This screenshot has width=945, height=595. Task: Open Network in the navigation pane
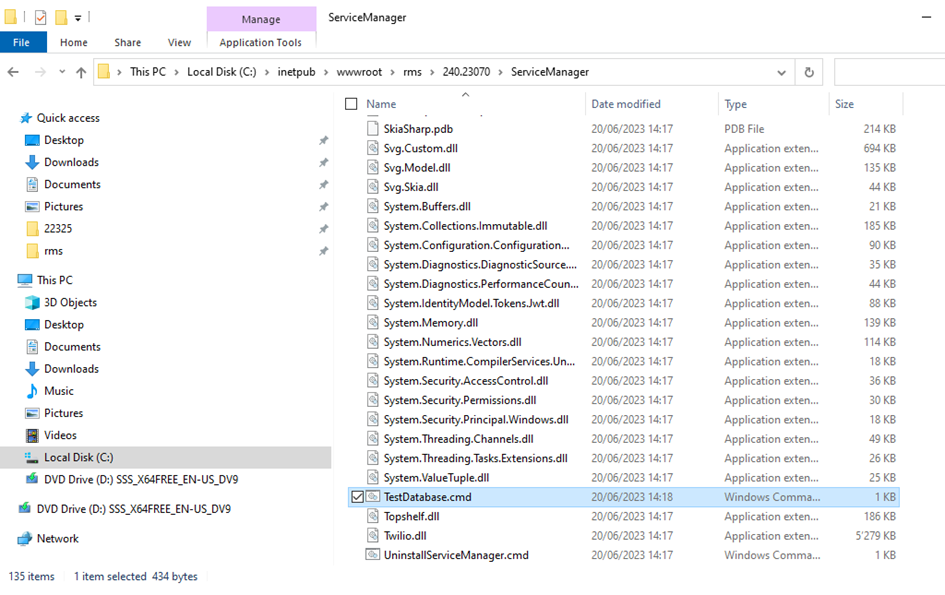(x=57, y=539)
